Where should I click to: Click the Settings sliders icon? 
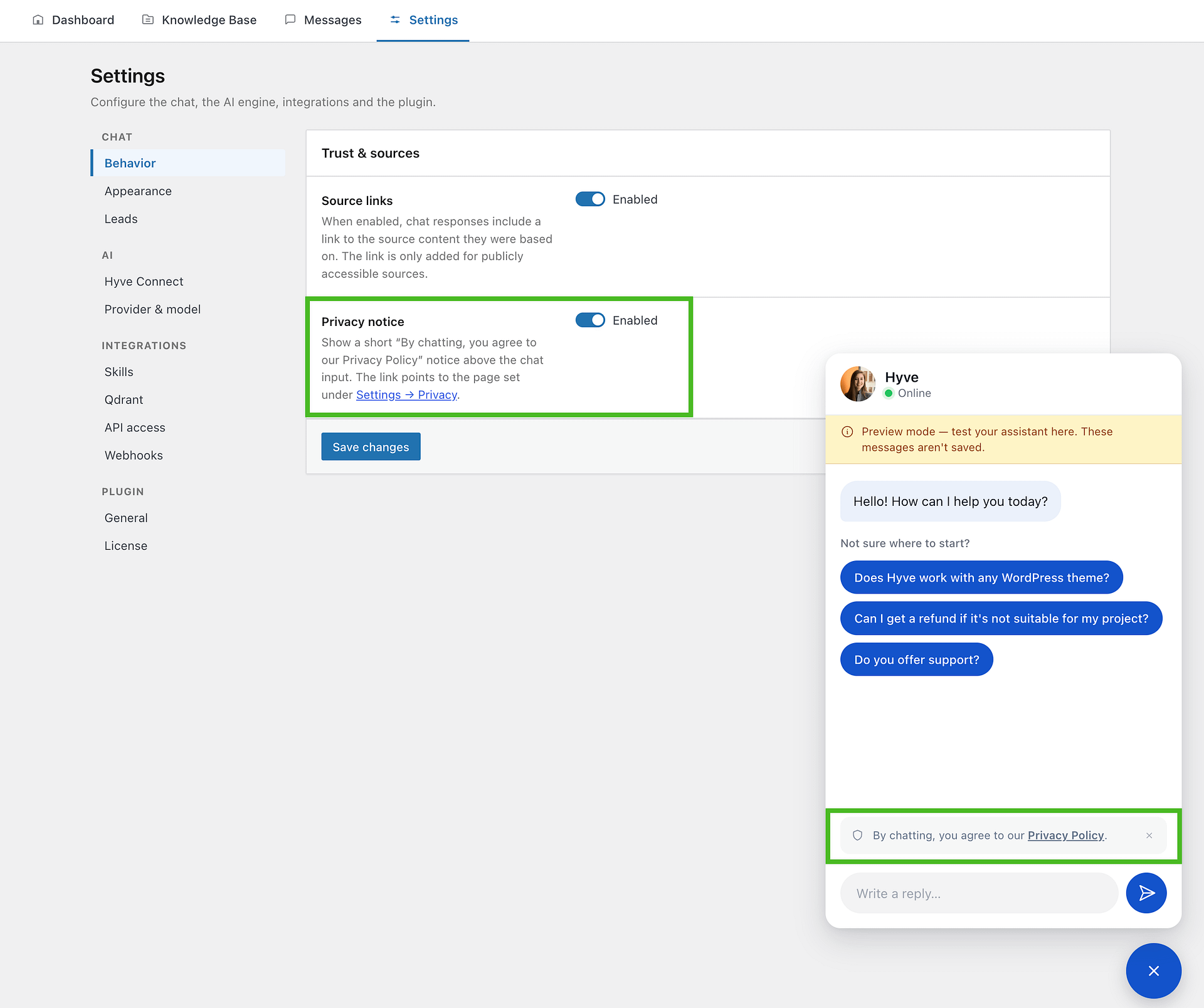point(395,20)
